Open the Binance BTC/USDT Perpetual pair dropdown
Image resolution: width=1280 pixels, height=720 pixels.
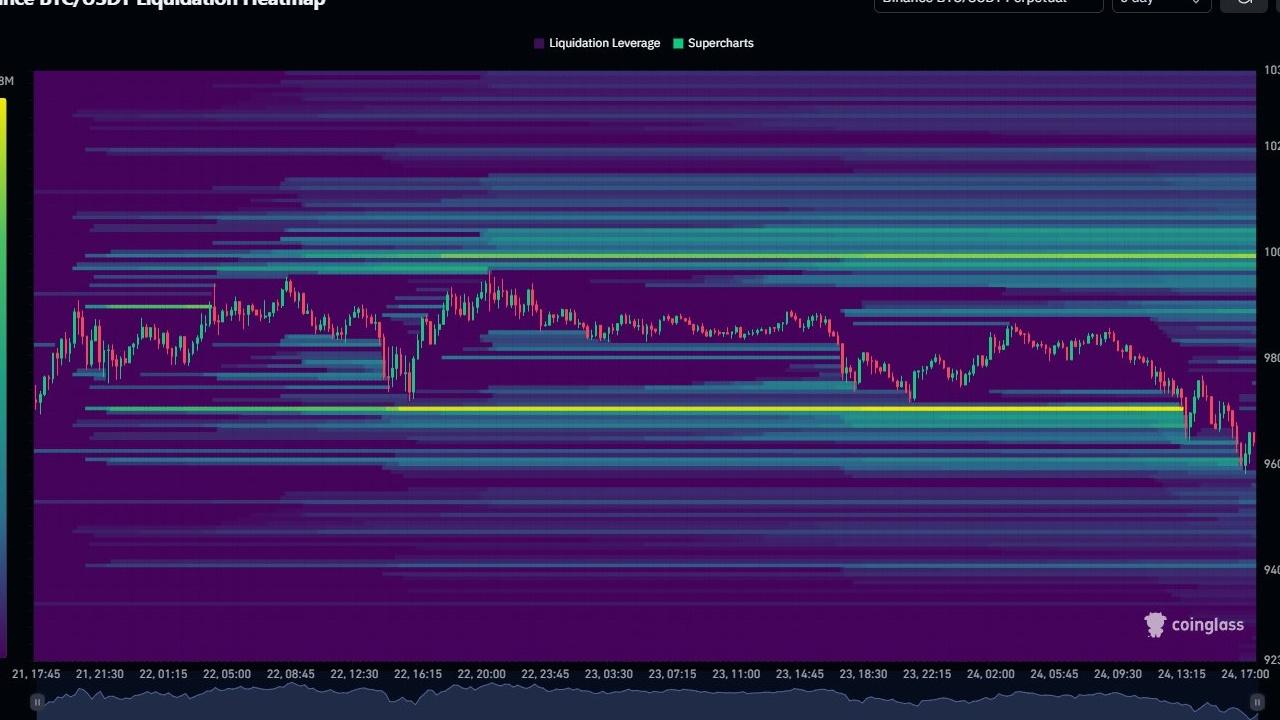tap(988, 2)
